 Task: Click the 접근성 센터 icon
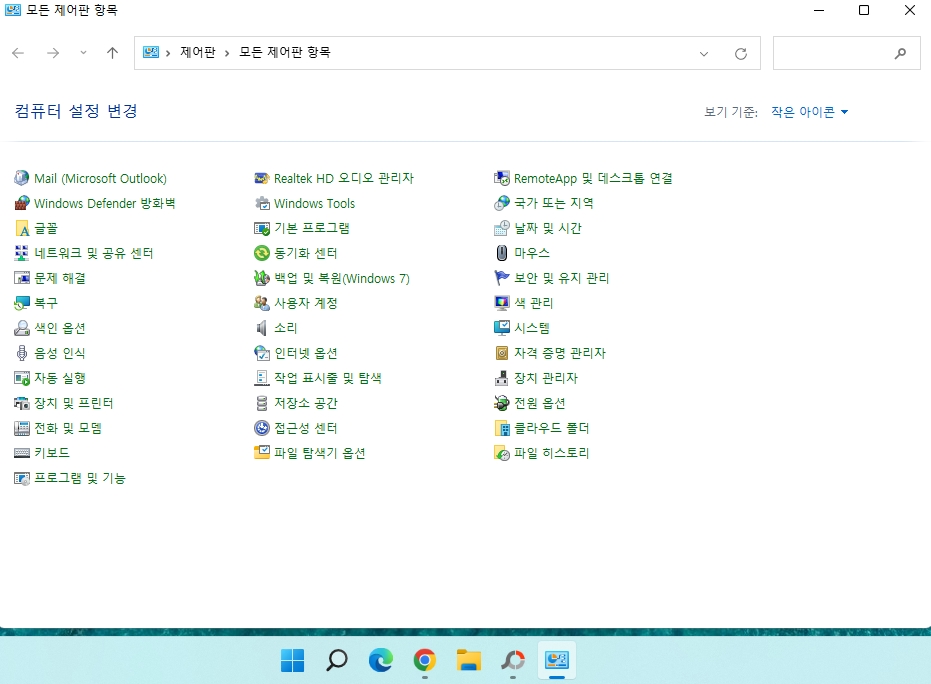(x=261, y=428)
